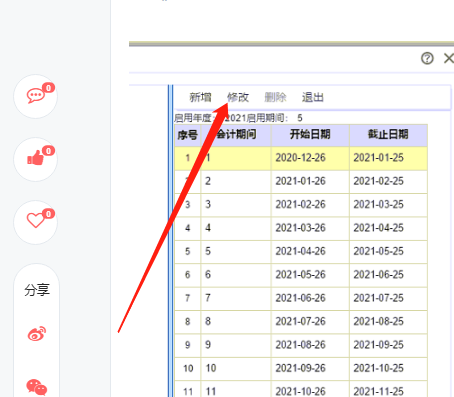Select end date cell 2021-04-25
The height and width of the screenshot is (397, 454).
pyautogui.click(x=388, y=228)
